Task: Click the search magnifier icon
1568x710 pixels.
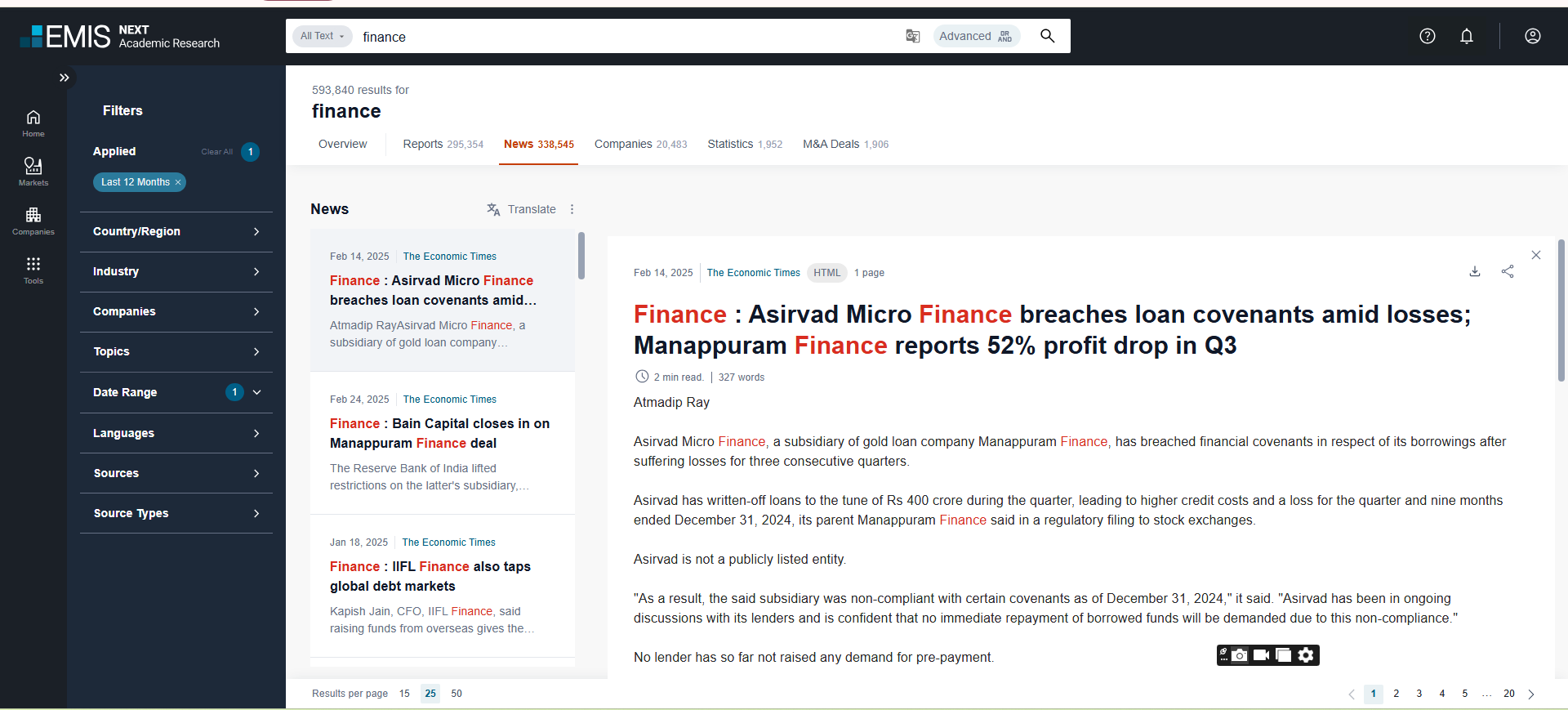Action: 1048,36
